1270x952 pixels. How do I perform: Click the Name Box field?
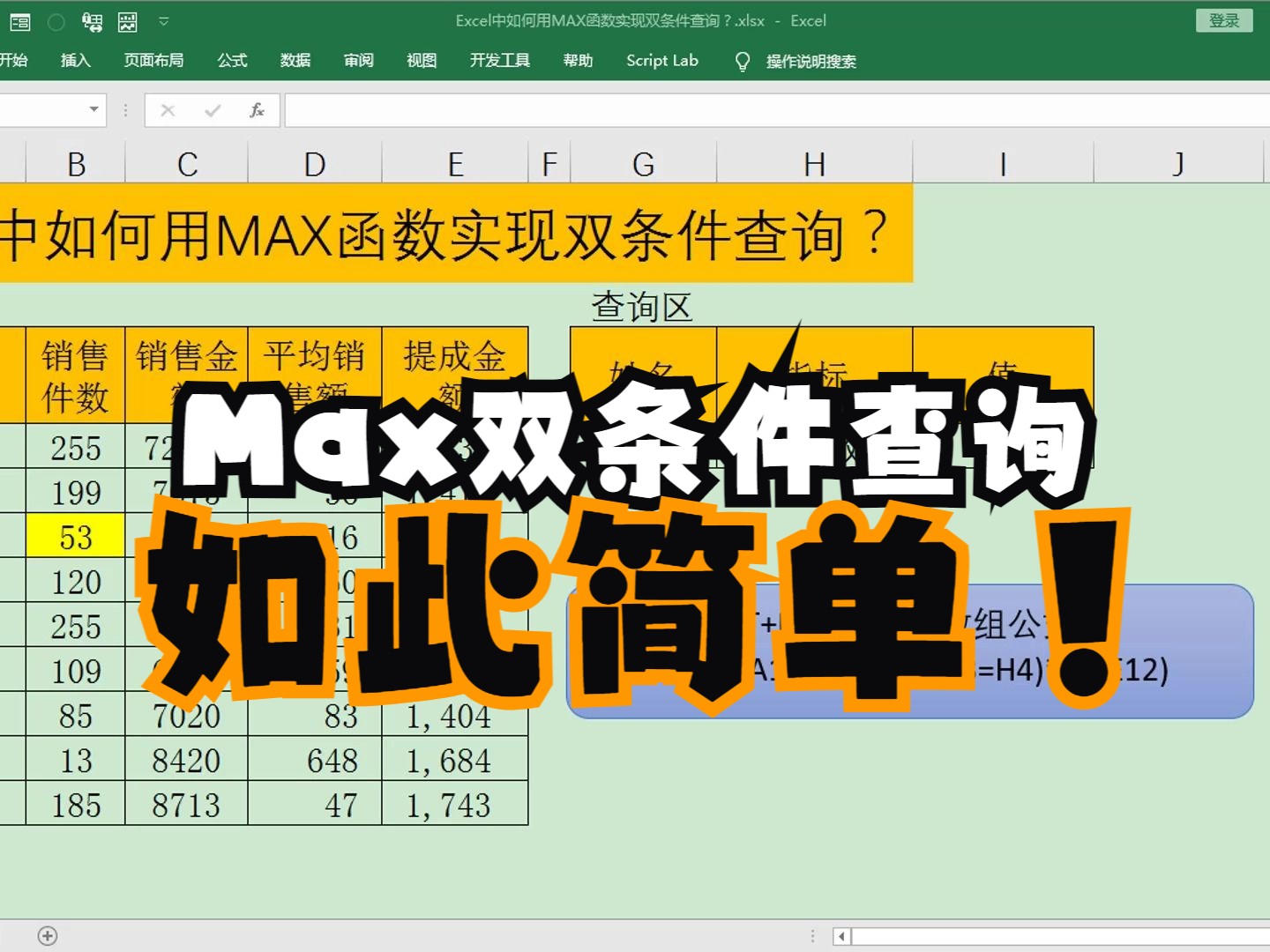(x=42, y=110)
